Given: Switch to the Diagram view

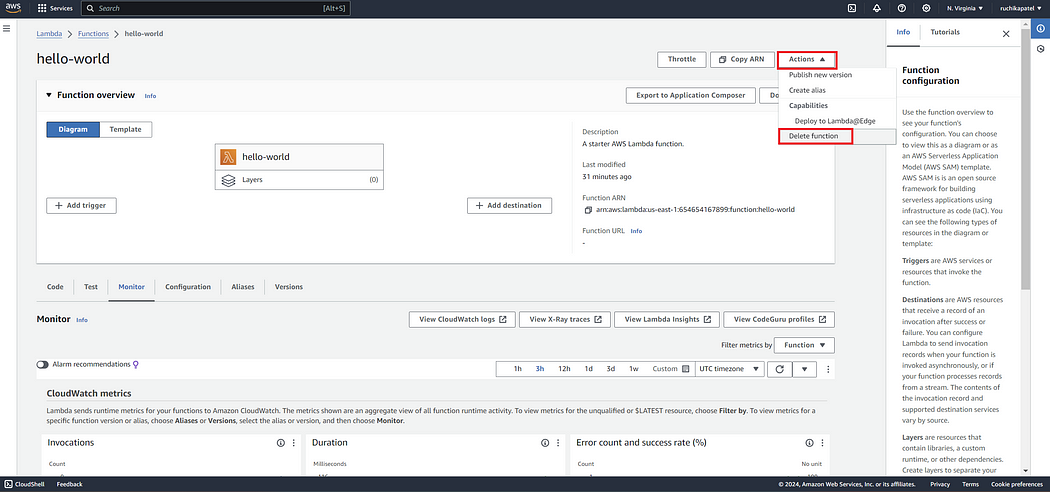Looking at the screenshot, I should (x=73, y=129).
